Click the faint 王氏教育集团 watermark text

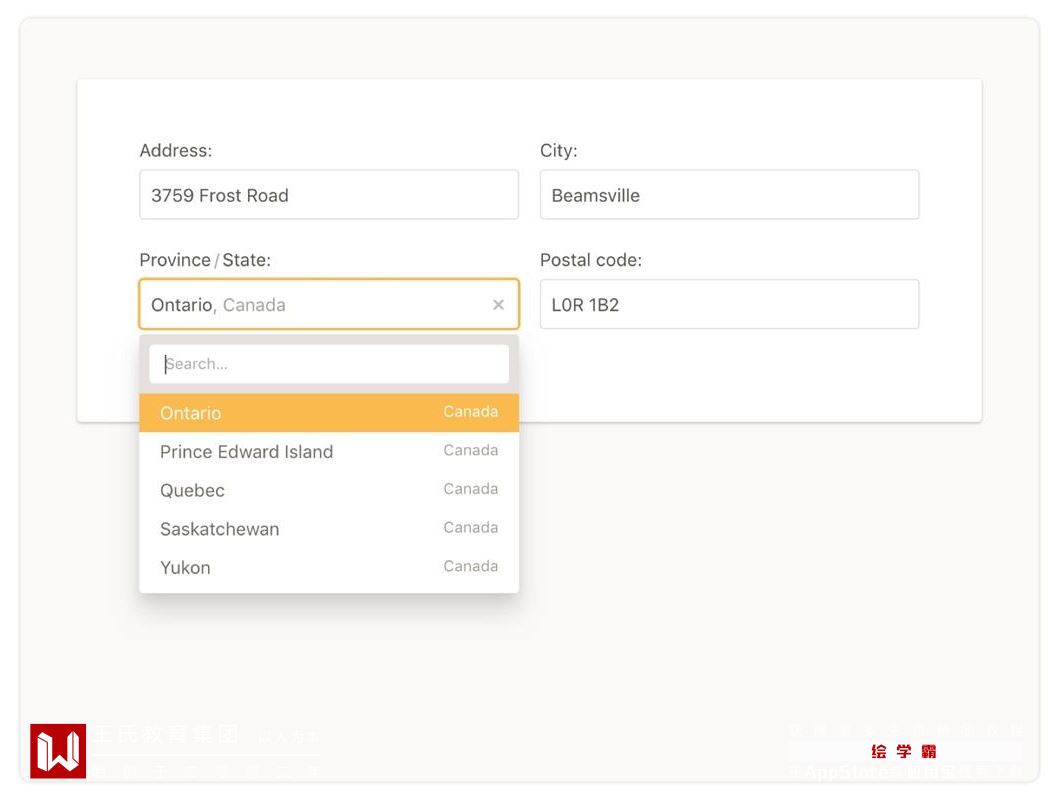click(166, 735)
